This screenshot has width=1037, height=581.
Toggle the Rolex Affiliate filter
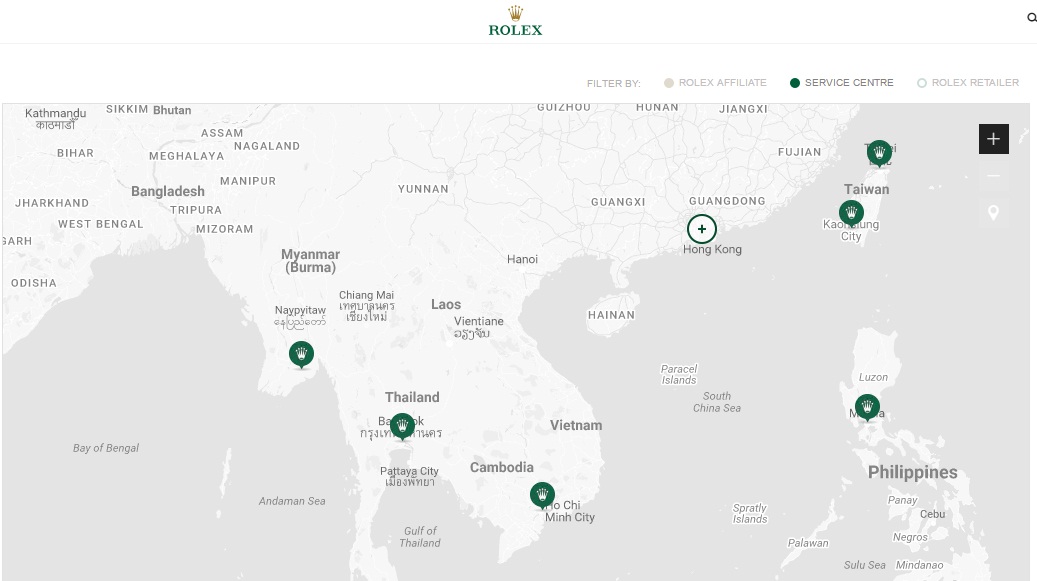714,83
